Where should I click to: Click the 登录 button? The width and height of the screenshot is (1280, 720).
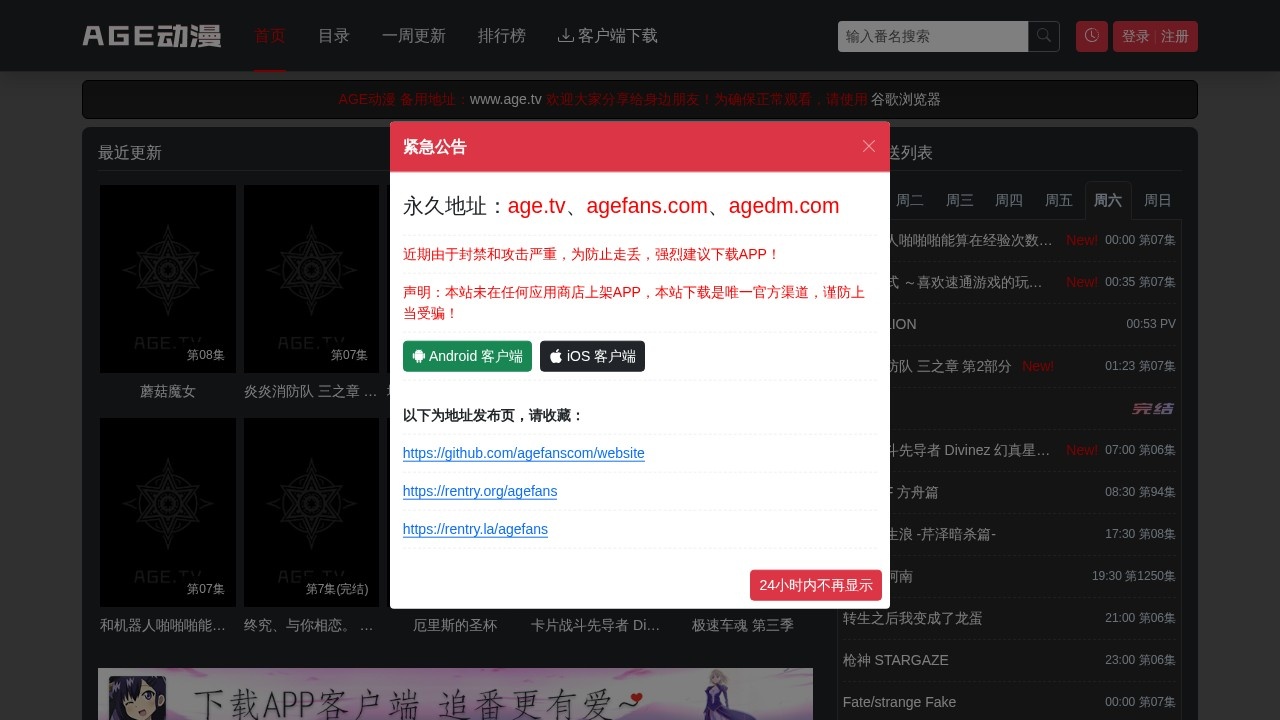(1135, 36)
